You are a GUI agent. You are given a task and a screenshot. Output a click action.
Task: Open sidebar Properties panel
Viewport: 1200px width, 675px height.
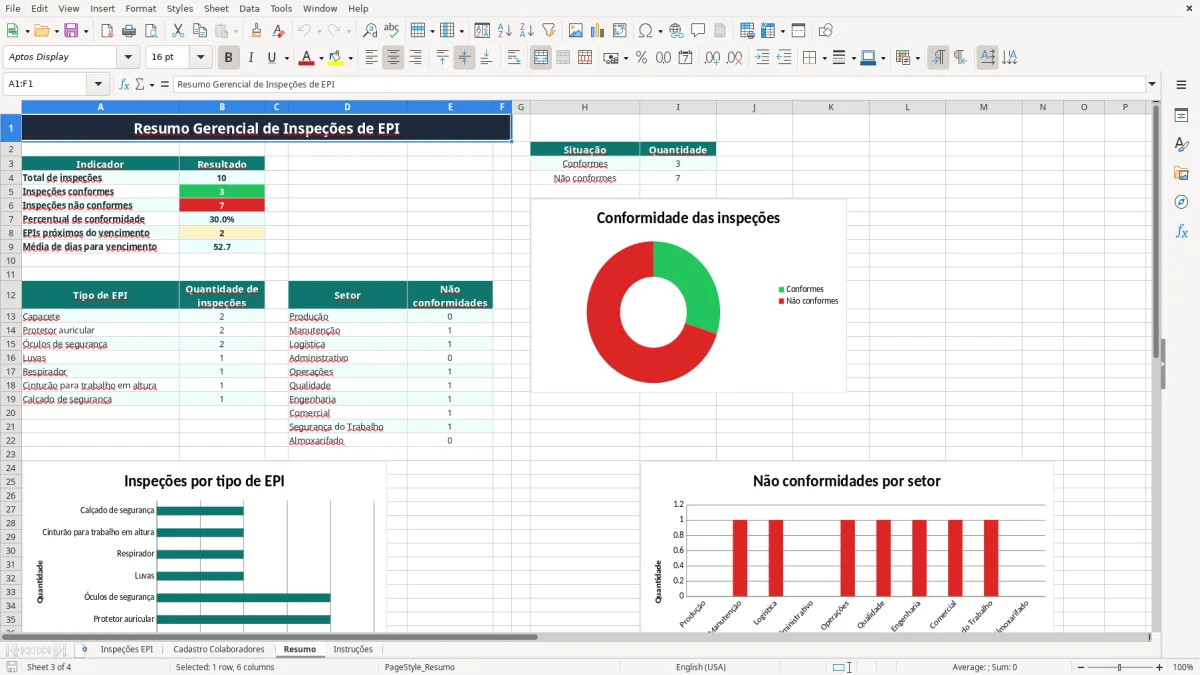(x=1181, y=115)
